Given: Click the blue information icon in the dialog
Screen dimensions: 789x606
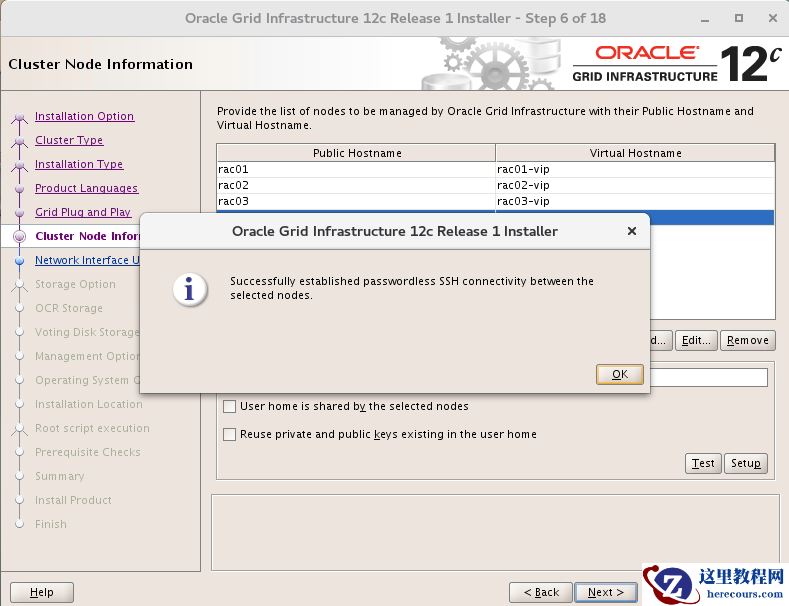Looking at the screenshot, I should pos(190,289).
